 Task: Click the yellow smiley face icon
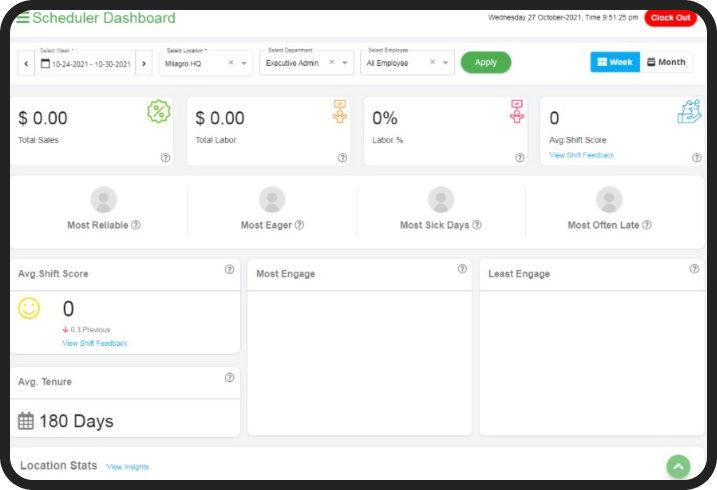(29, 308)
